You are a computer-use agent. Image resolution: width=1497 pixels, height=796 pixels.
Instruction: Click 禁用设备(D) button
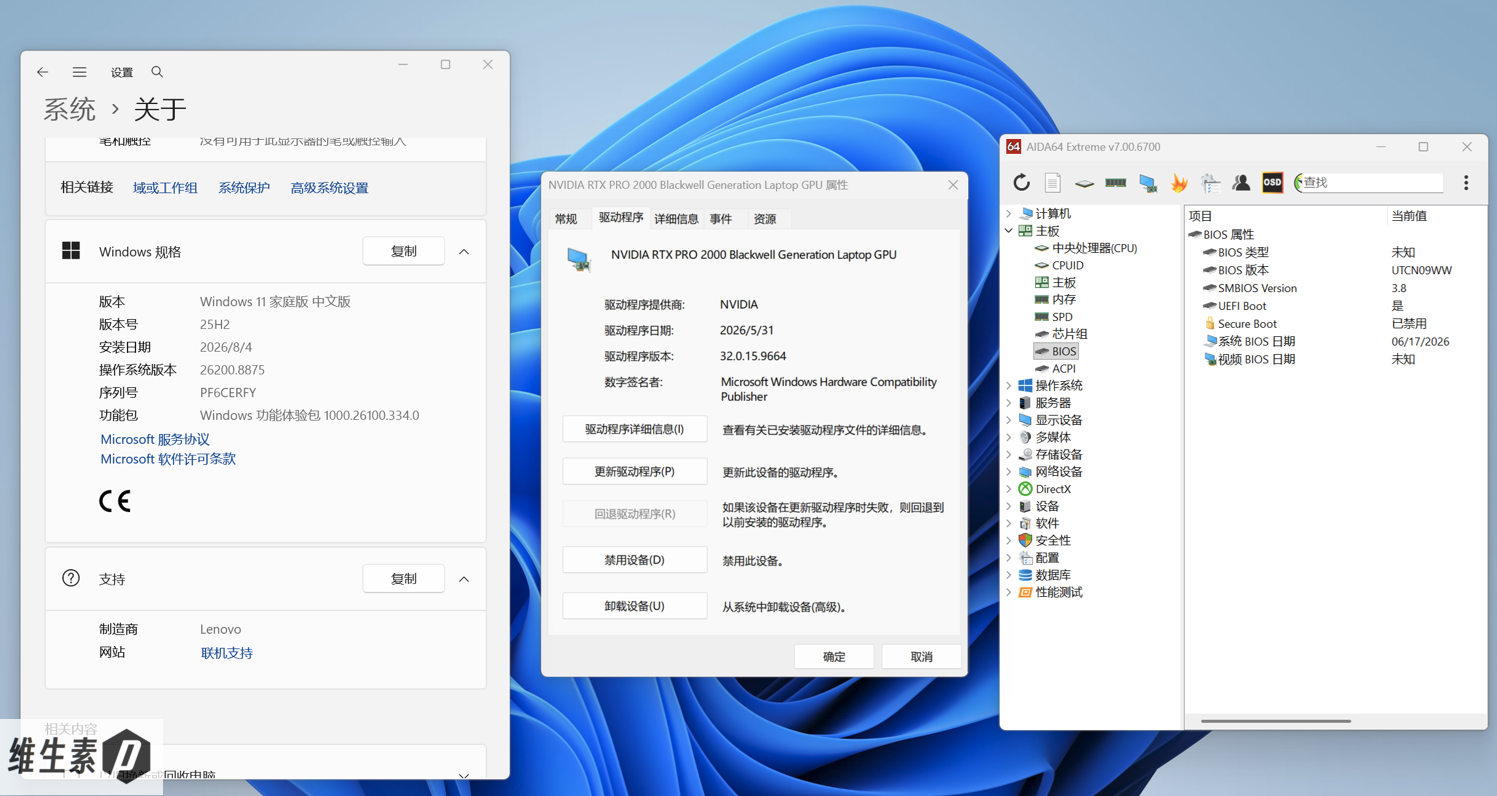tap(635, 560)
